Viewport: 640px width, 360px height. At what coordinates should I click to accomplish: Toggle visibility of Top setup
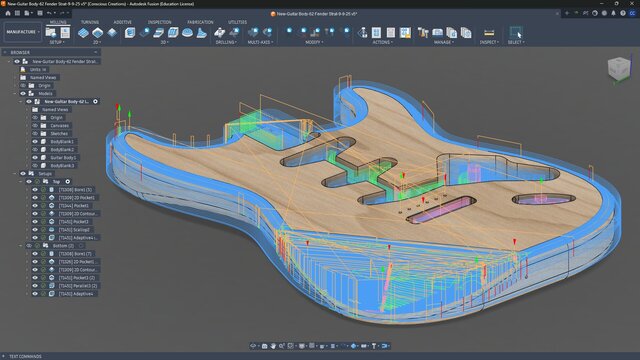point(29,182)
